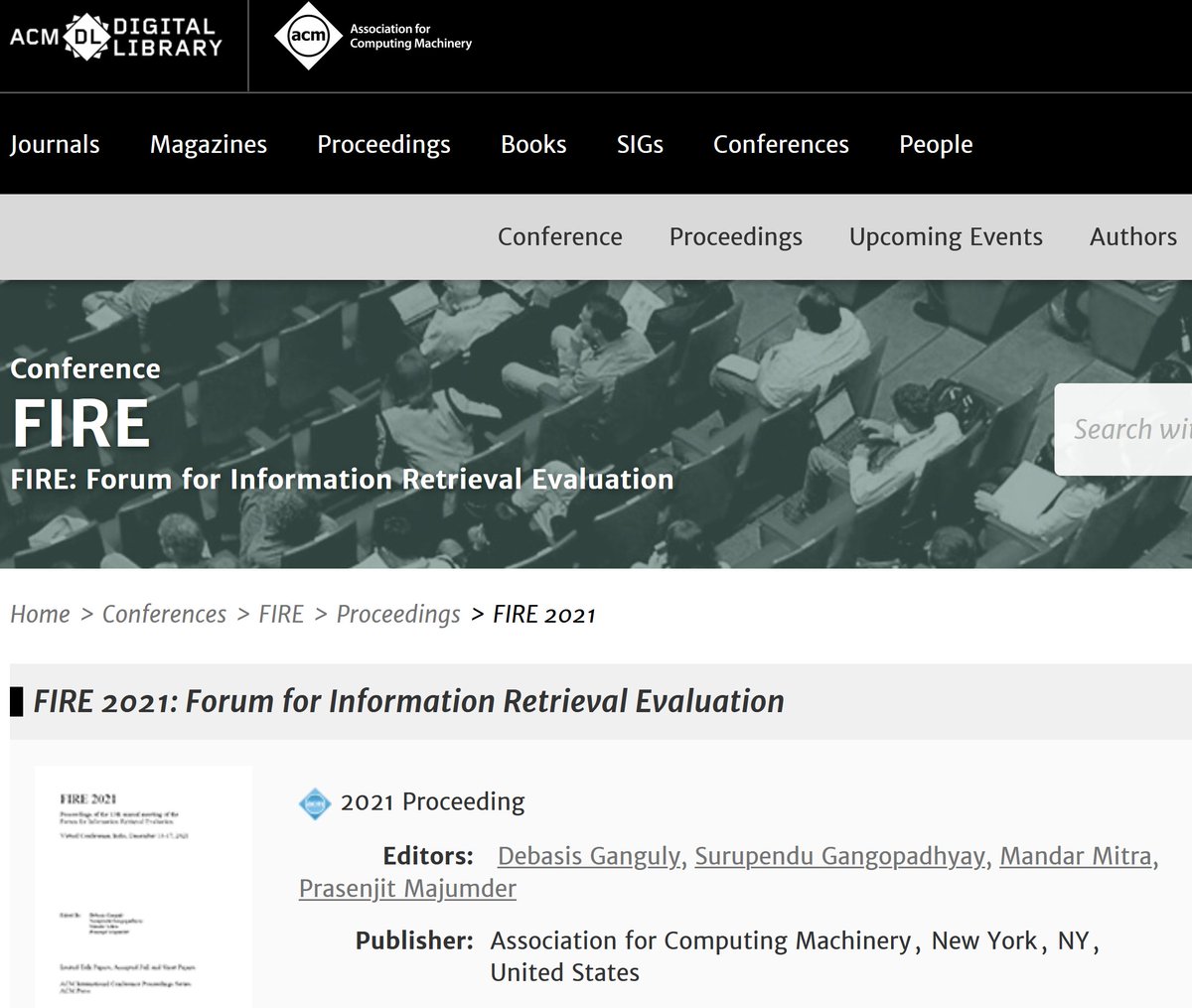This screenshot has width=1192, height=1008.
Task: Open editor Prasenjit Majumder's profile
Action: pyautogui.click(x=407, y=888)
